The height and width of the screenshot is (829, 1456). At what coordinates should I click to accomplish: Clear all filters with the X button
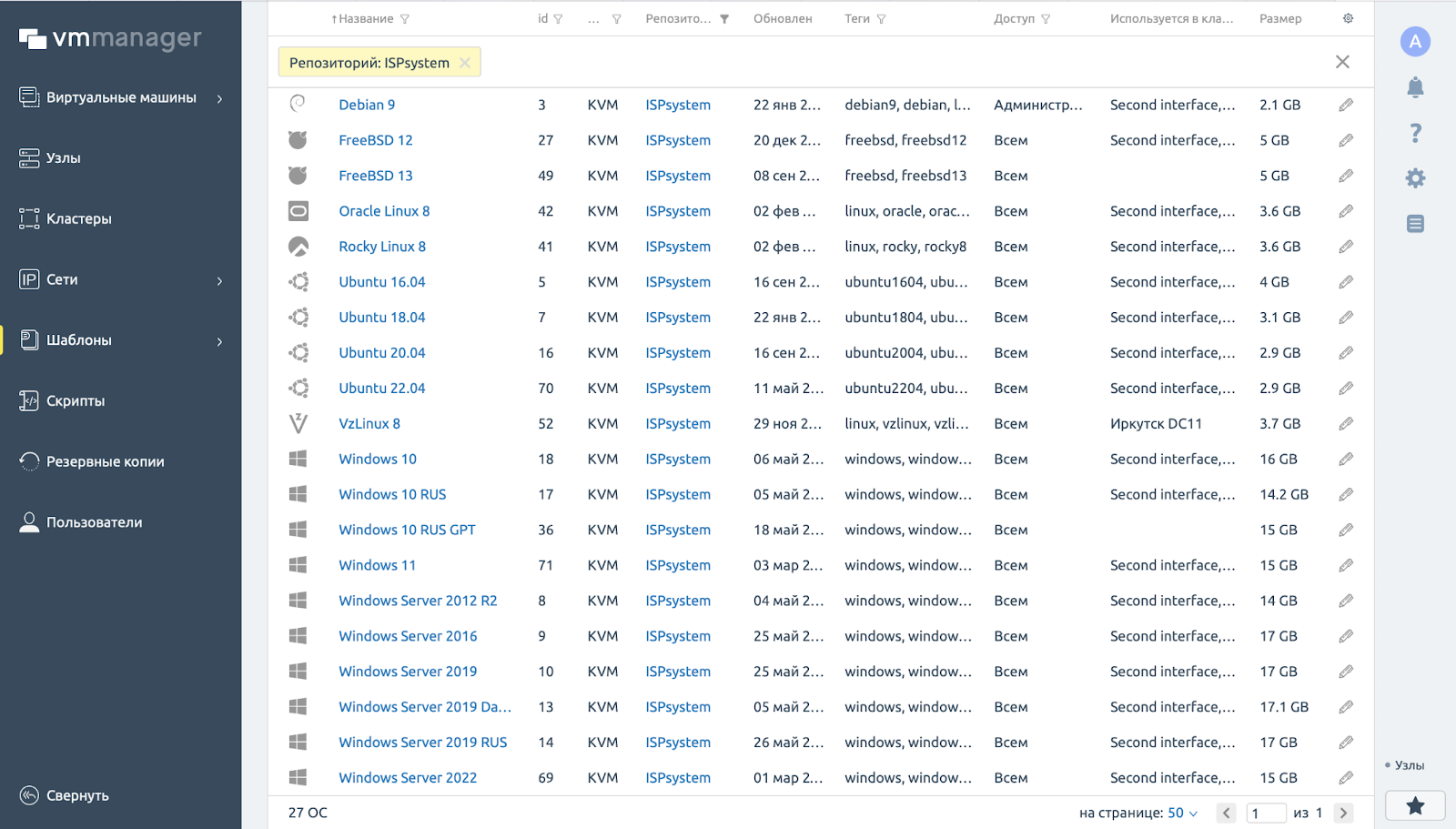1342,62
